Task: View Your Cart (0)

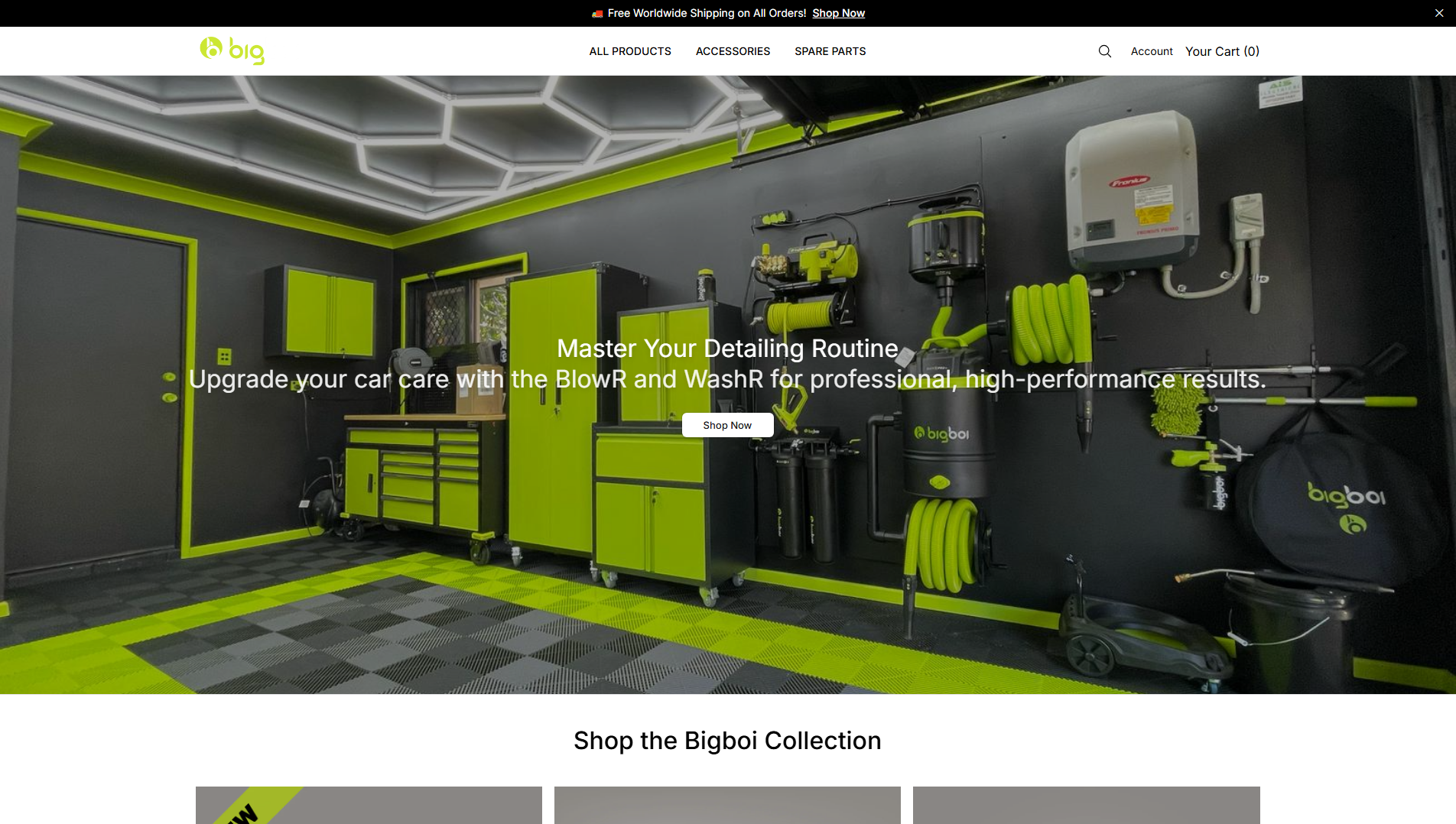Action: point(1222,51)
